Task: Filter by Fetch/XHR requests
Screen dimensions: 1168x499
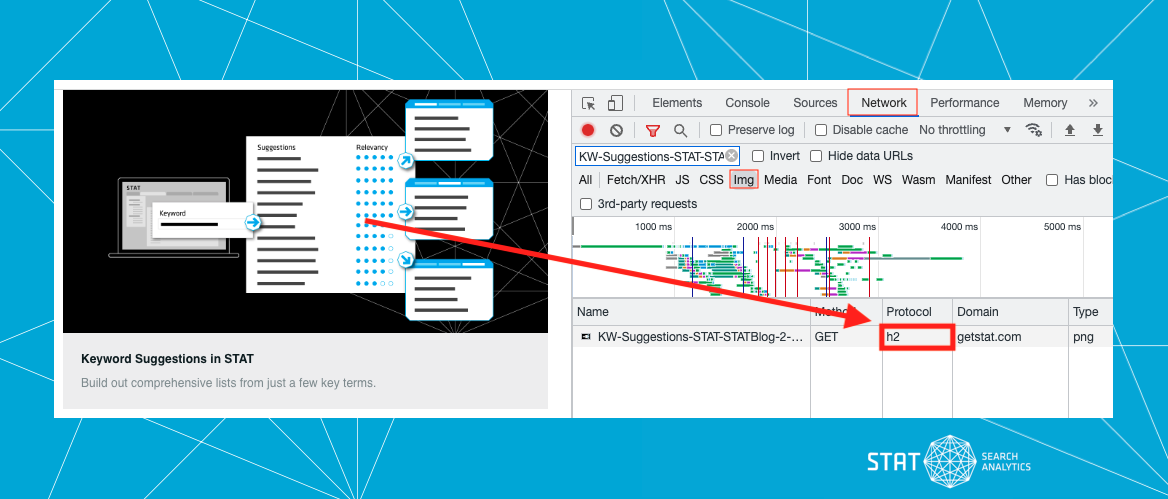Action: coord(636,179)
